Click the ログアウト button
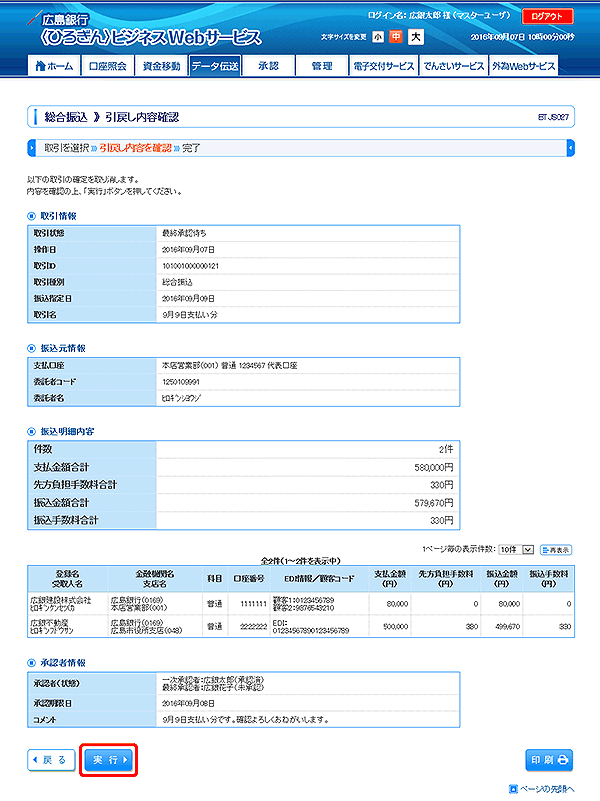 [547, 16]
